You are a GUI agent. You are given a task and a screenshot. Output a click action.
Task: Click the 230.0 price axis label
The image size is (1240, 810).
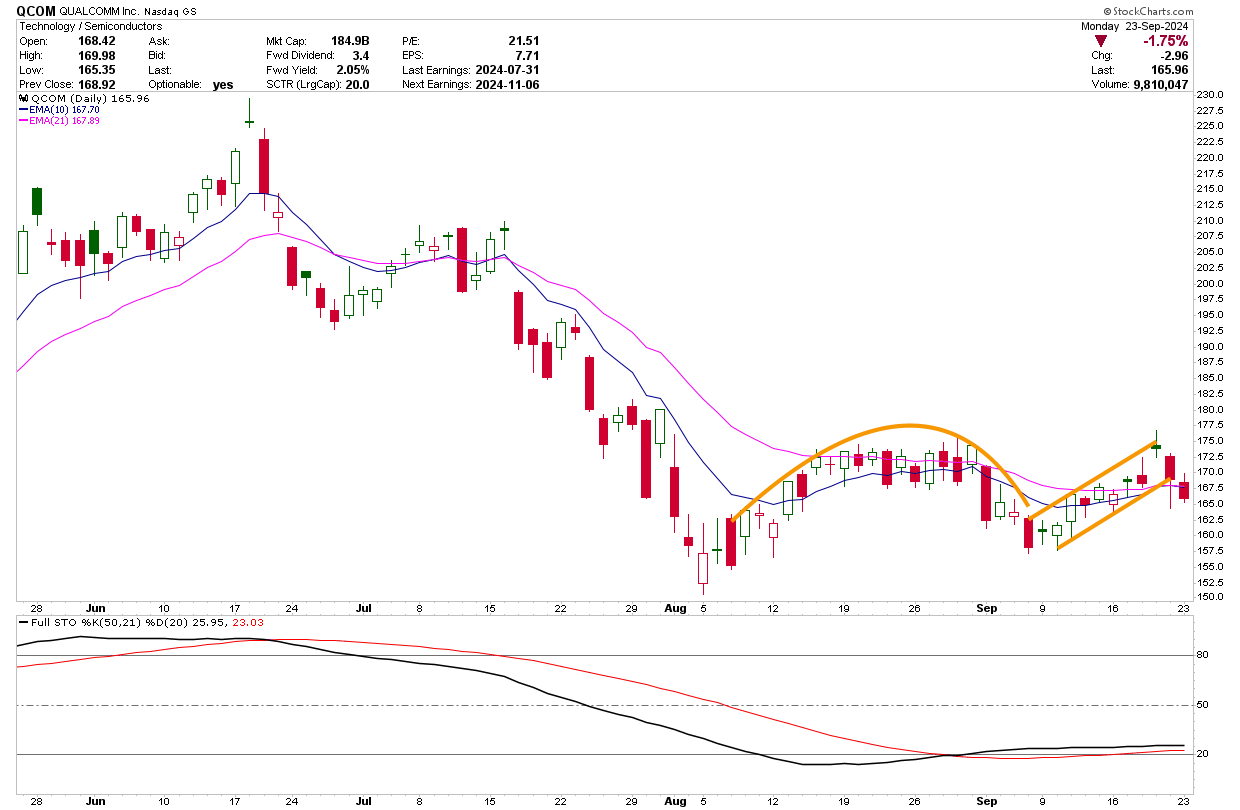1212,94
